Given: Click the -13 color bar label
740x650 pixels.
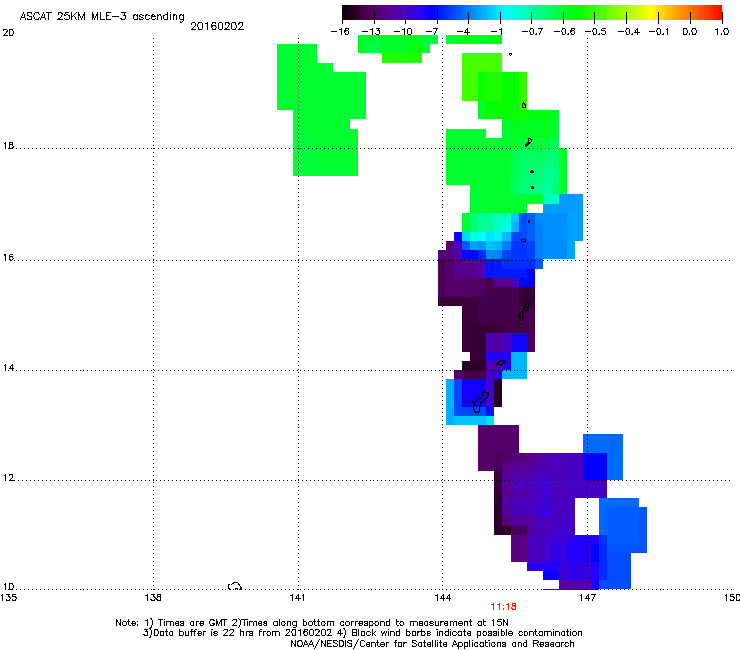Looking at the screenshot, I should pyautogui.click(x=371, y=32).
